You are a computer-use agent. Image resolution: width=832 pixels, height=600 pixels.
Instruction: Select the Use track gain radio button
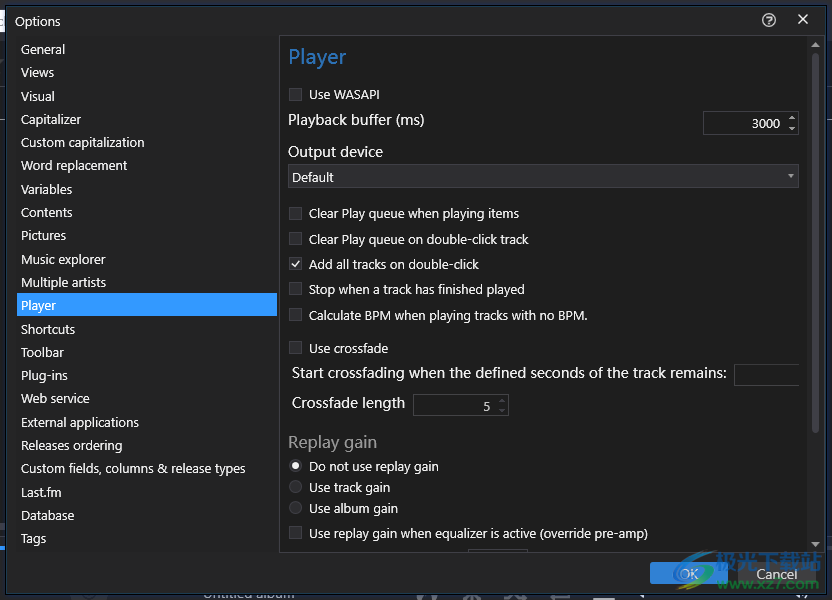point(295,487)
